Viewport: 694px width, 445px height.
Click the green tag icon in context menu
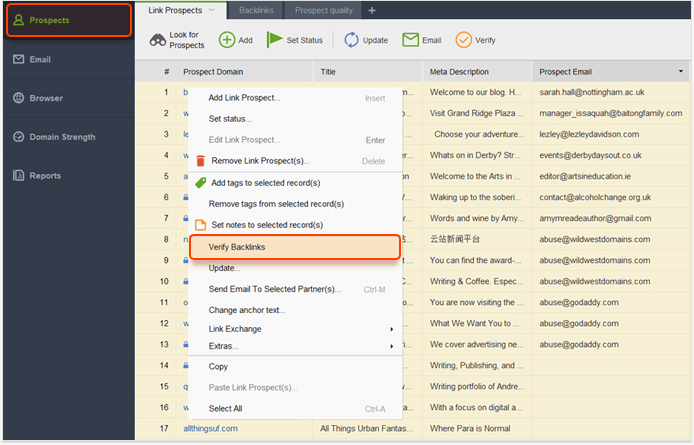(x=200, y=182)
